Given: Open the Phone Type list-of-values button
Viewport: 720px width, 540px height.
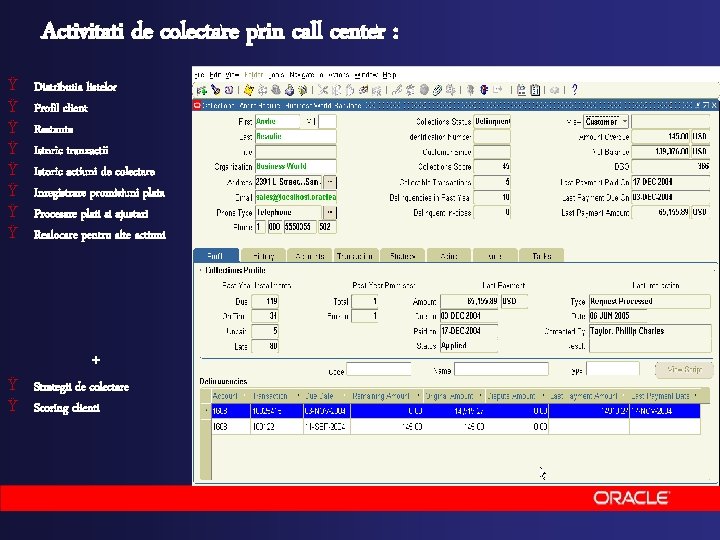Looking at the screenshot, I should tap(330, 213).
